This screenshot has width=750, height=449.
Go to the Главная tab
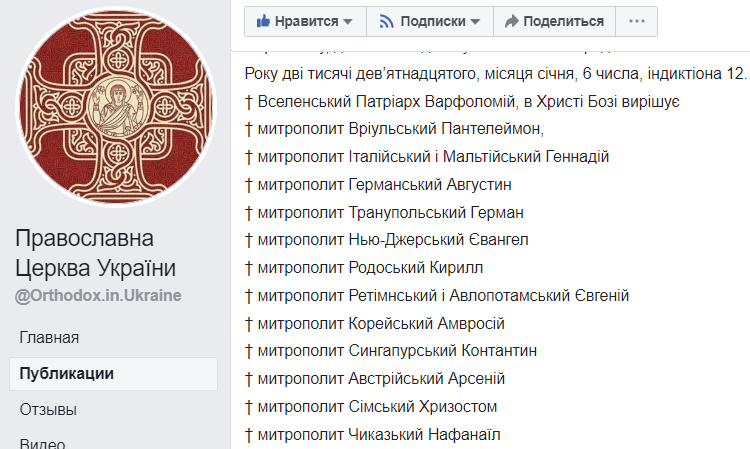point(49,338)
